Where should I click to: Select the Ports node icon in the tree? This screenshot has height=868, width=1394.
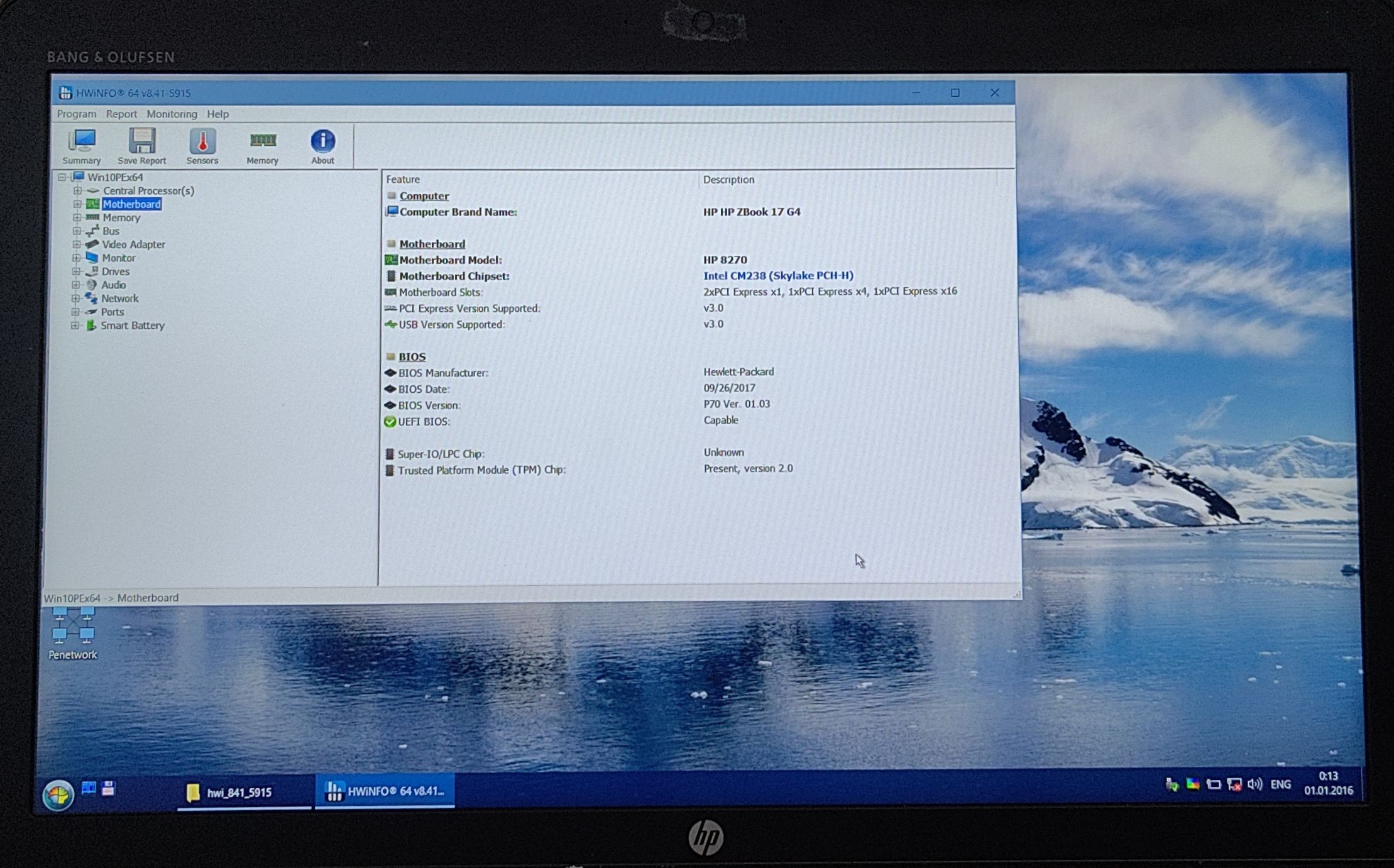click(x=91, y=312)
